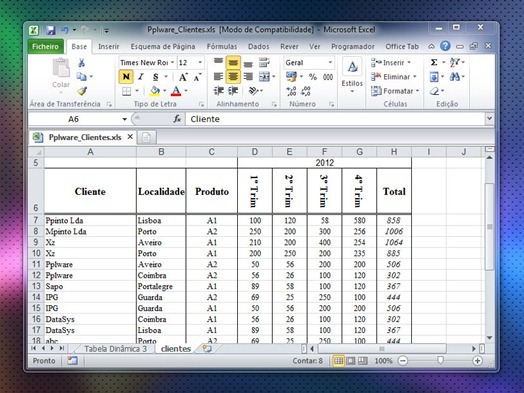Click the Undo arrow icon

[x=64, y=30]
